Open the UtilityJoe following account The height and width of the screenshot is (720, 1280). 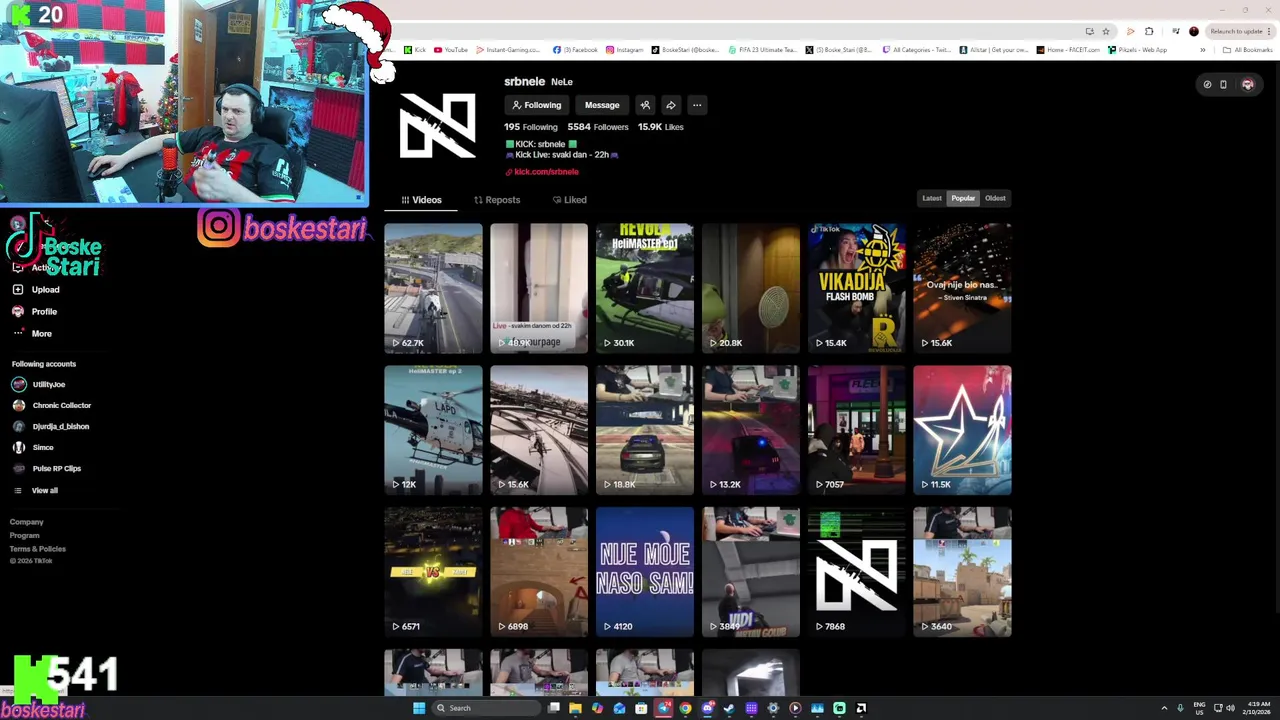click(x=39, y=385)
